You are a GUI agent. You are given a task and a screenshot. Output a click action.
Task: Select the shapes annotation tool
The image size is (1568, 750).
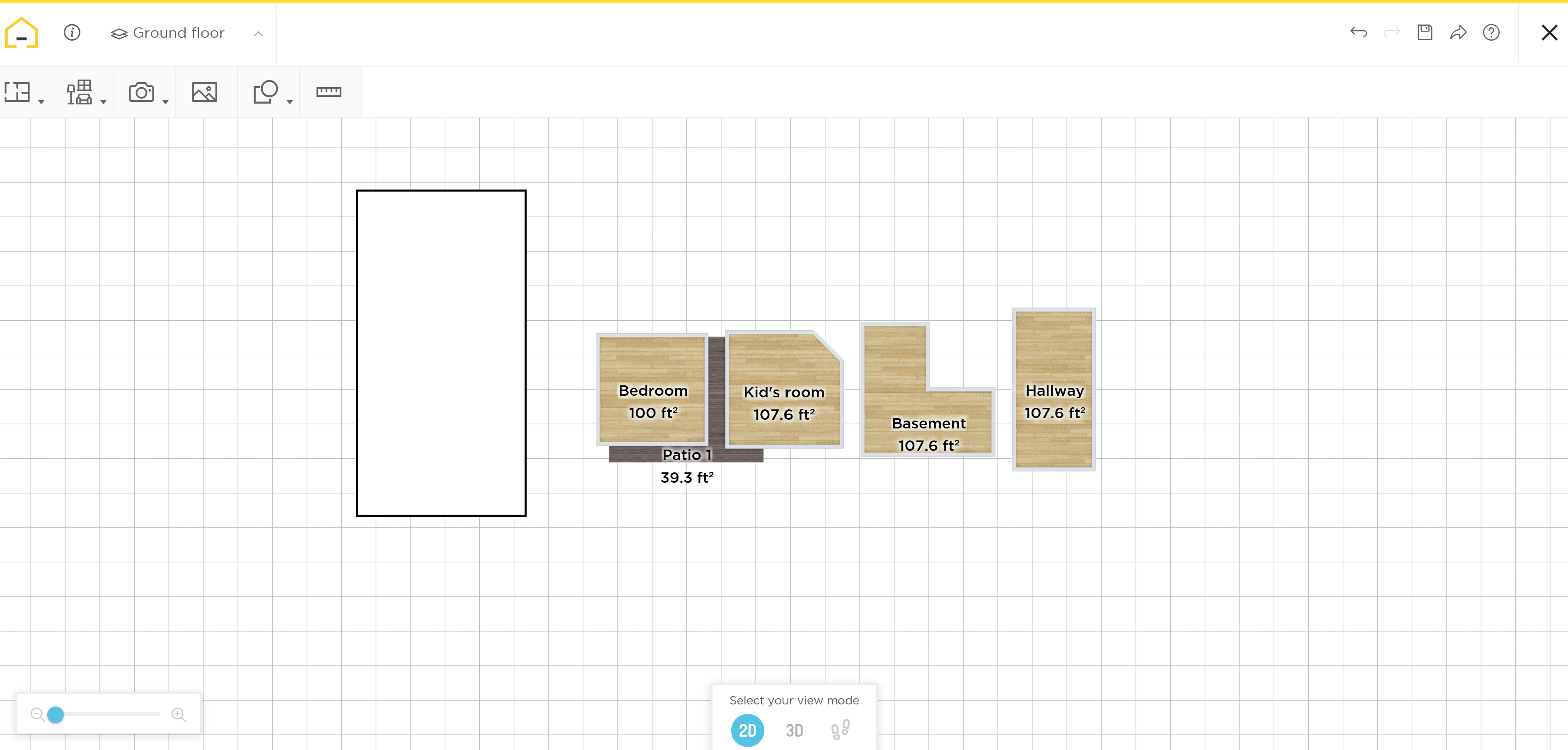pos(266,92)
